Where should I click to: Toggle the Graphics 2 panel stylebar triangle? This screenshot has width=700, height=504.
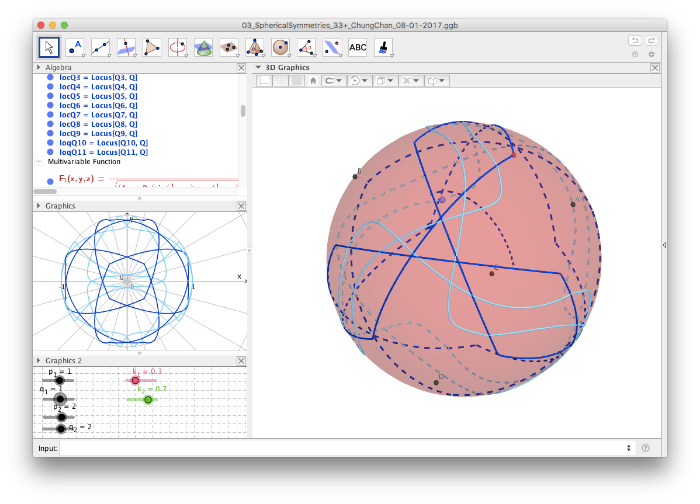click(38, 360)
